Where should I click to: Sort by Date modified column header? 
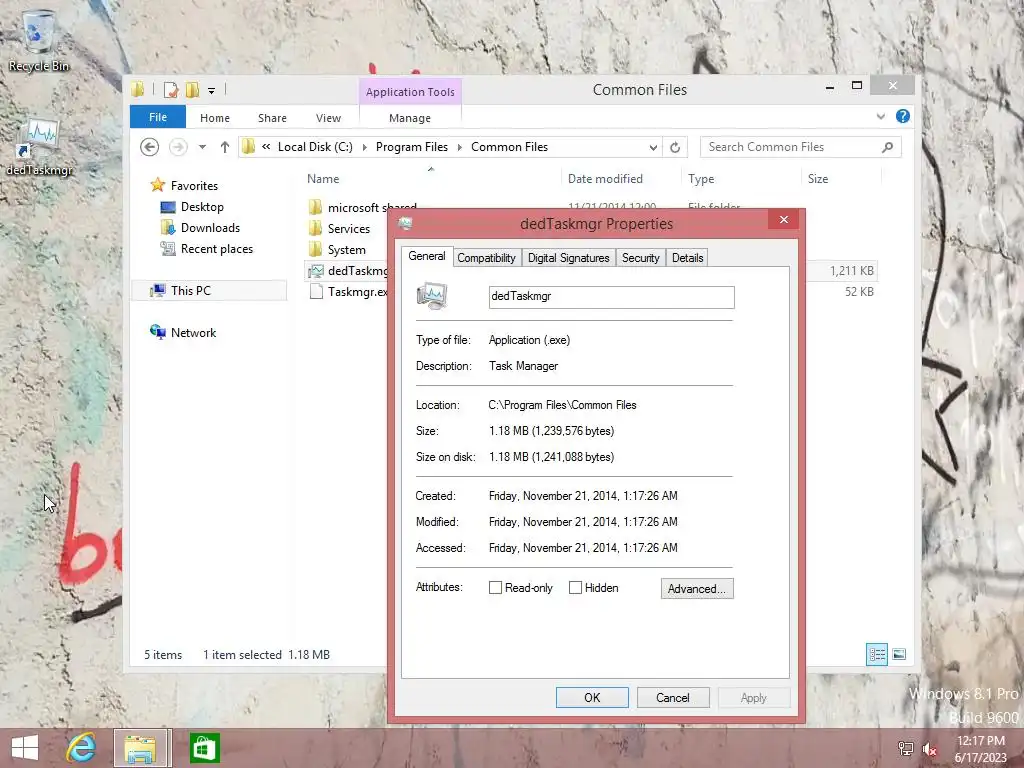pos(605,179)
